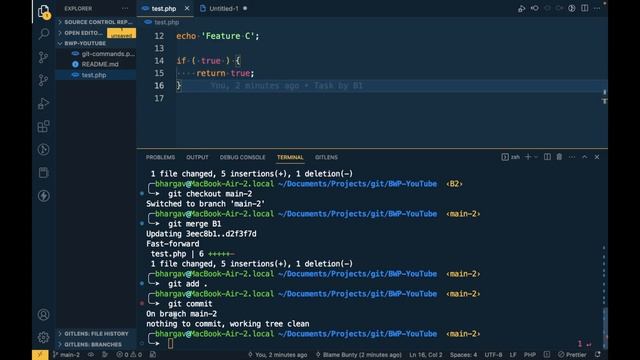
Task: Click main-2 branch in status bar
Action: point(67,355)
